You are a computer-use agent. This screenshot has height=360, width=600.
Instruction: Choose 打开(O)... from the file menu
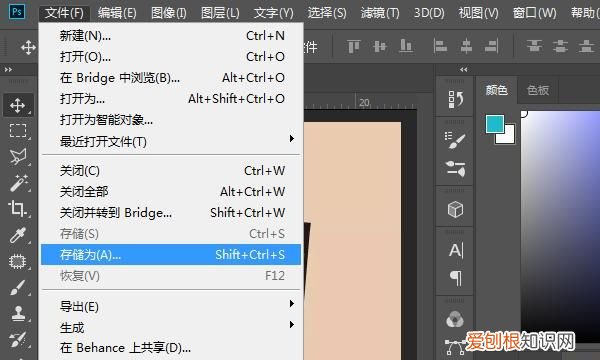click(x=171, y=57)
